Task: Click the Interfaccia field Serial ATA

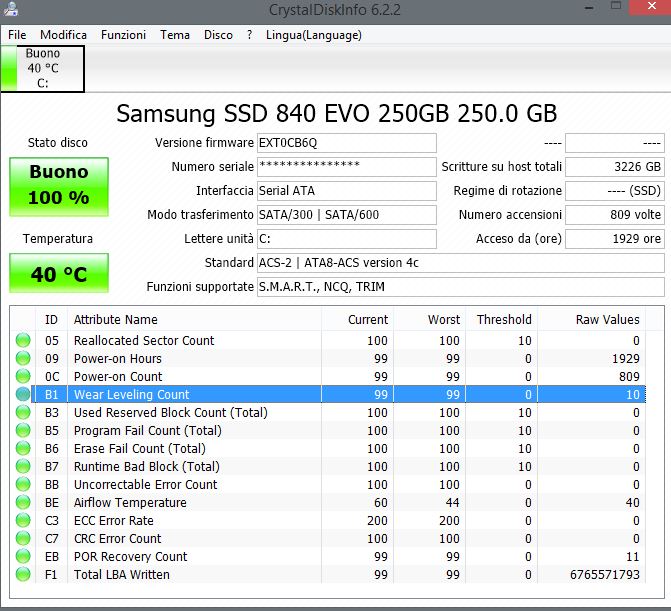Action: (x=347, y=191)
